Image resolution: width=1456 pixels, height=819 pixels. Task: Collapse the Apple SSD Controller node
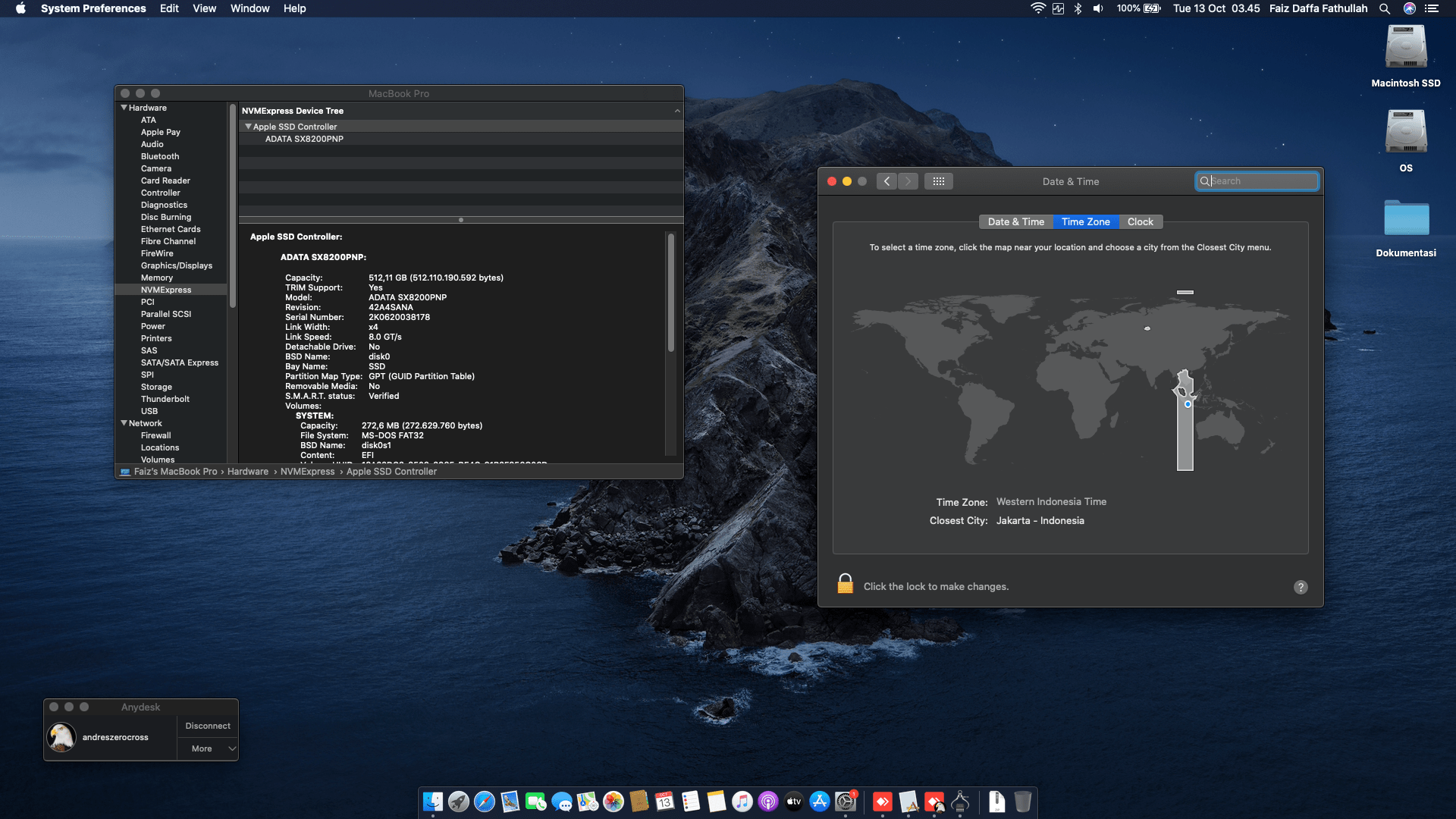(x=248, y=127)
